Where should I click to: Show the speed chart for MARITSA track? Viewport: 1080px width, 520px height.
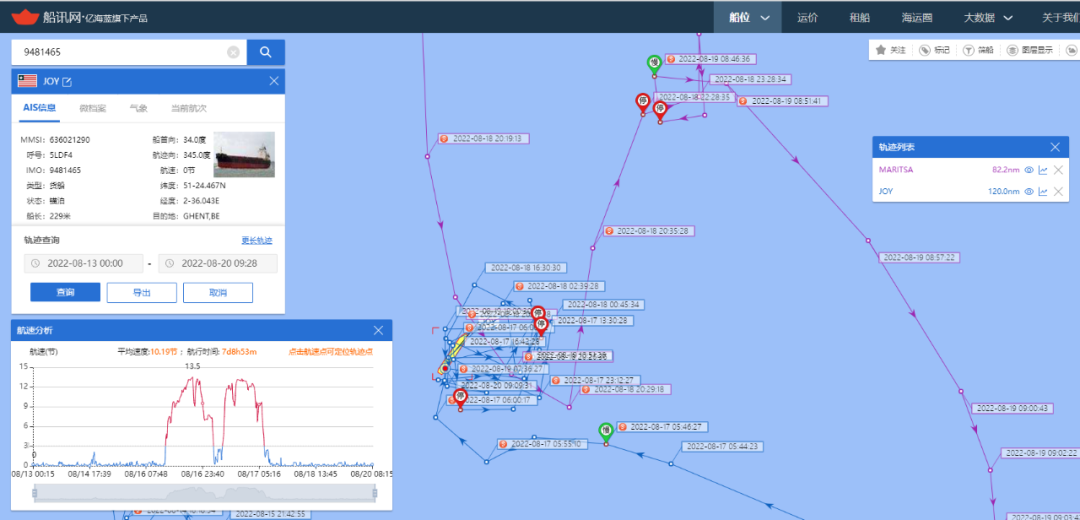click(x=1043, y=170)
